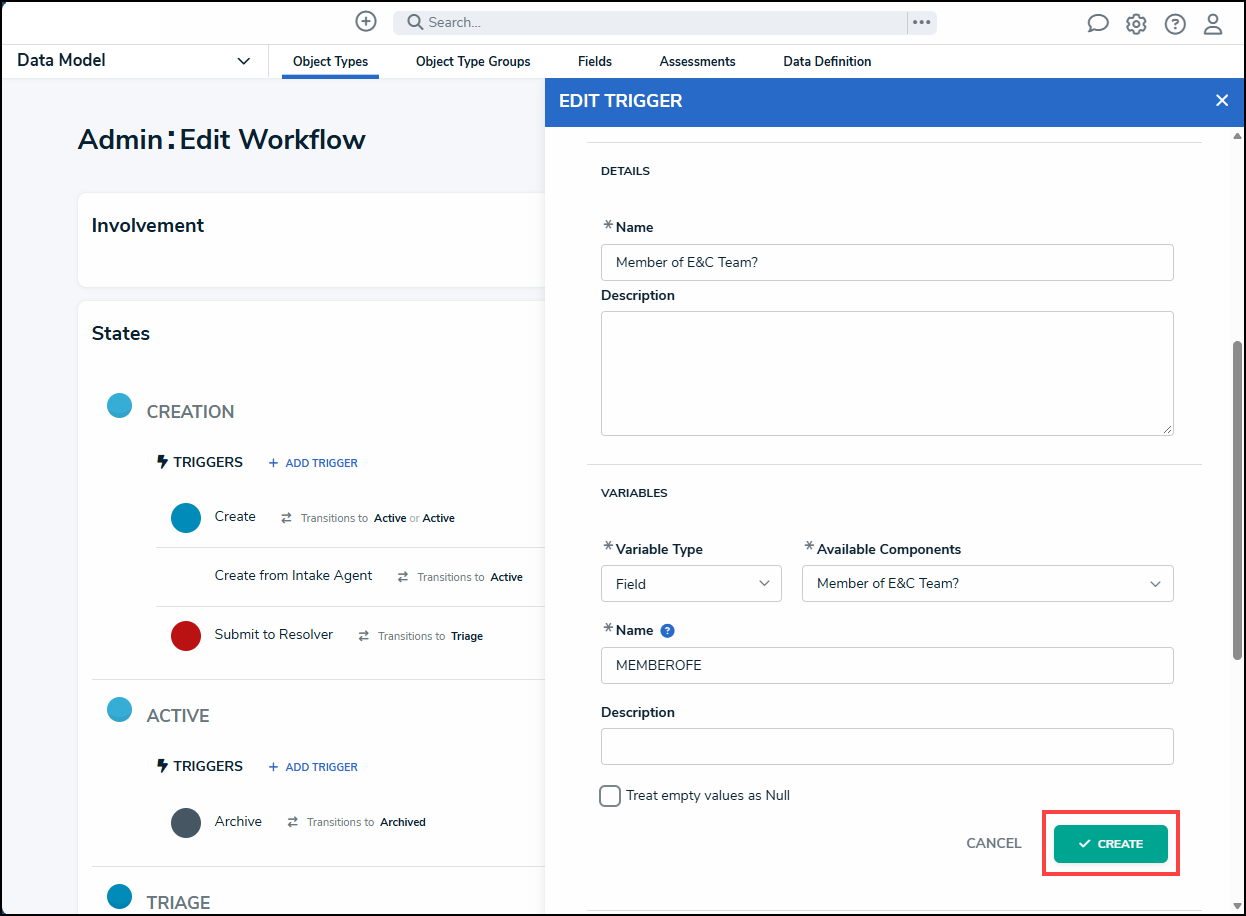Tick Treat empty values as Null
Screen dimensions: 1246x916
[610, 796]
